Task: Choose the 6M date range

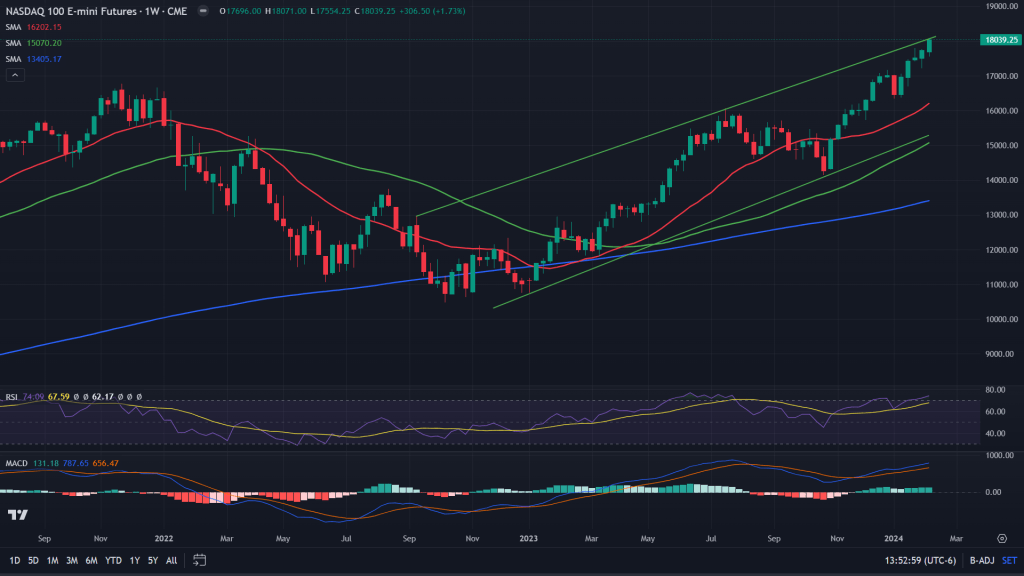Action: (x=91, y=560)
